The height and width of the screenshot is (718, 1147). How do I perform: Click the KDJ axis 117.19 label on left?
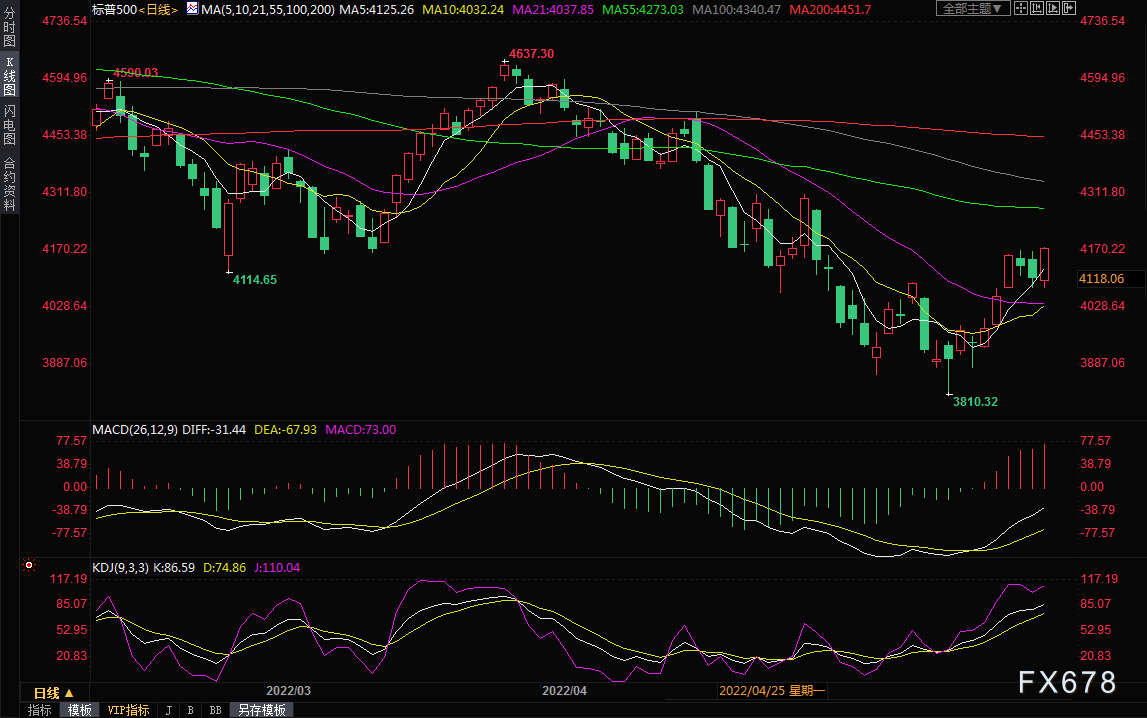coord(69,579)
